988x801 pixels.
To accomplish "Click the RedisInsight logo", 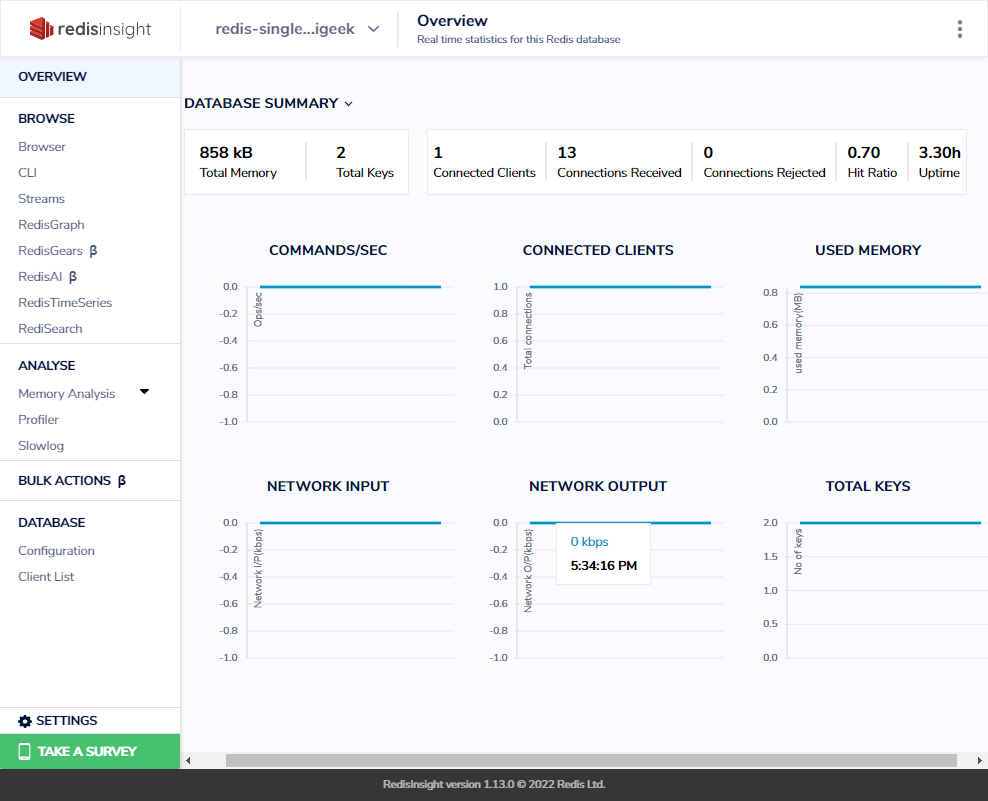I will coord(90,29).
